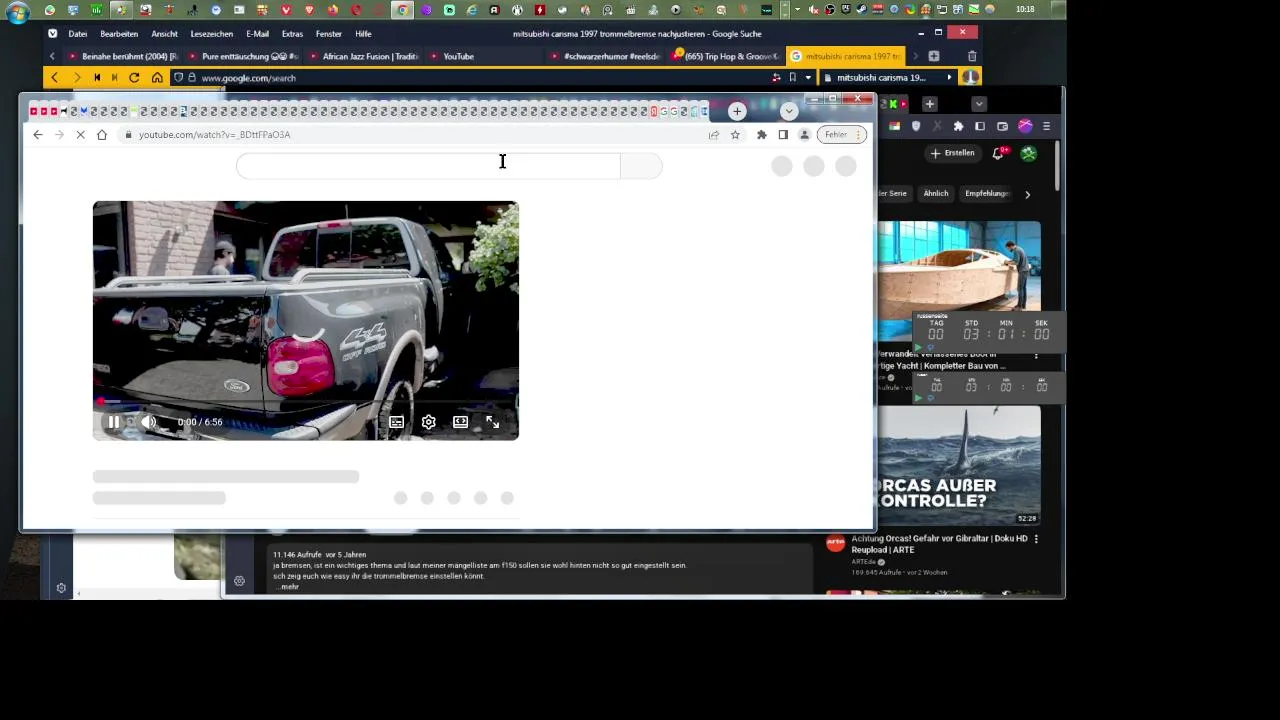Select the Empfehlungen filter chip
This screenshot has width=1280, height=720.
coord(986,193)
